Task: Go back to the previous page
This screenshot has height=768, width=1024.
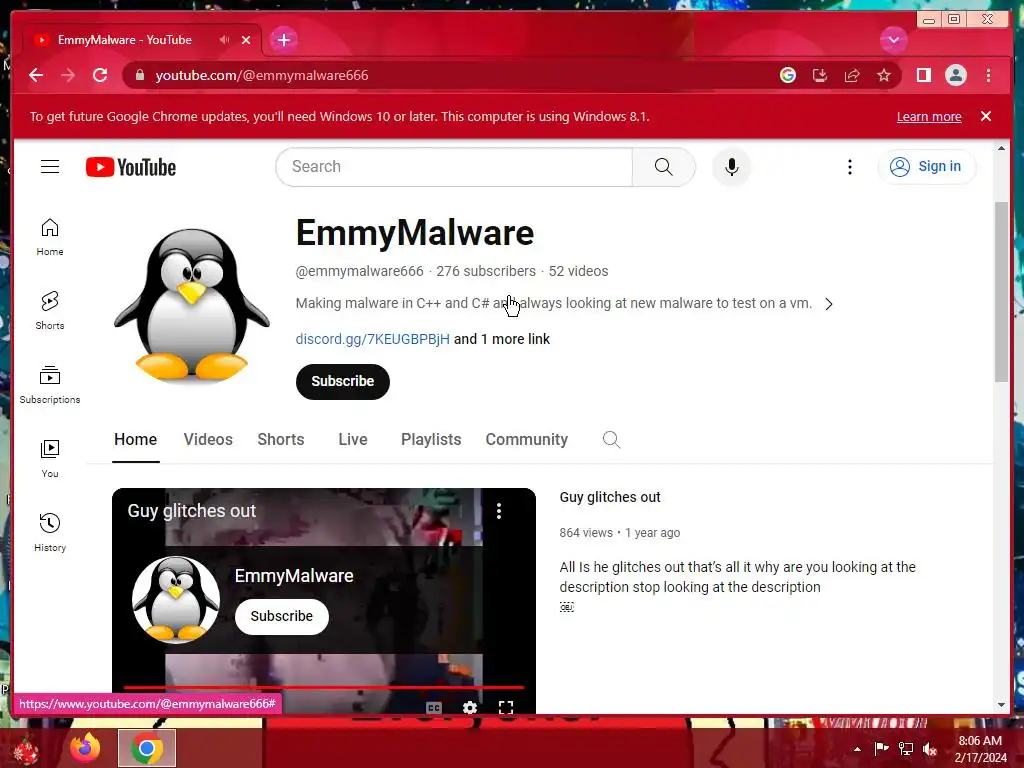Action: pos(36,75)
